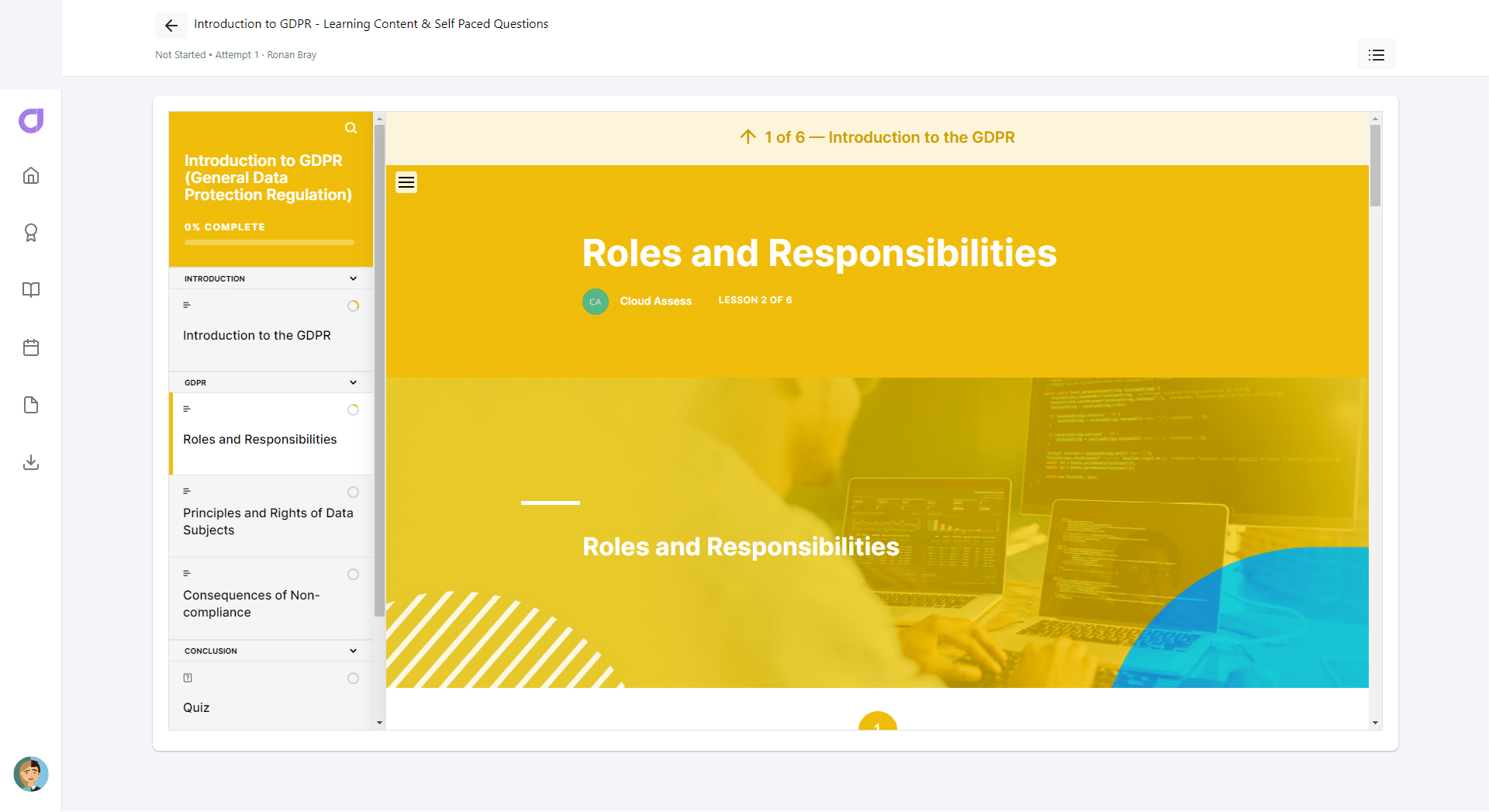Click the purple app logo in the sidebar

pyautogui.click(x=31, y=120)
